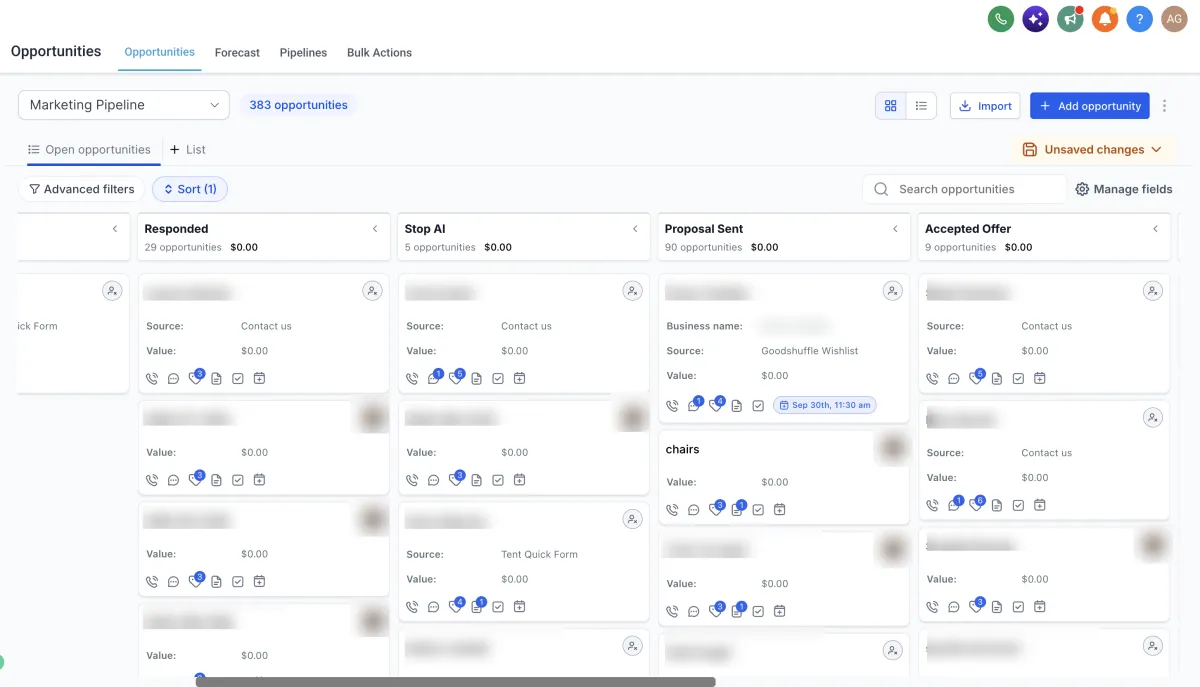Open notes icon on Goodshuffle Wishlist card

pos(737,405)
